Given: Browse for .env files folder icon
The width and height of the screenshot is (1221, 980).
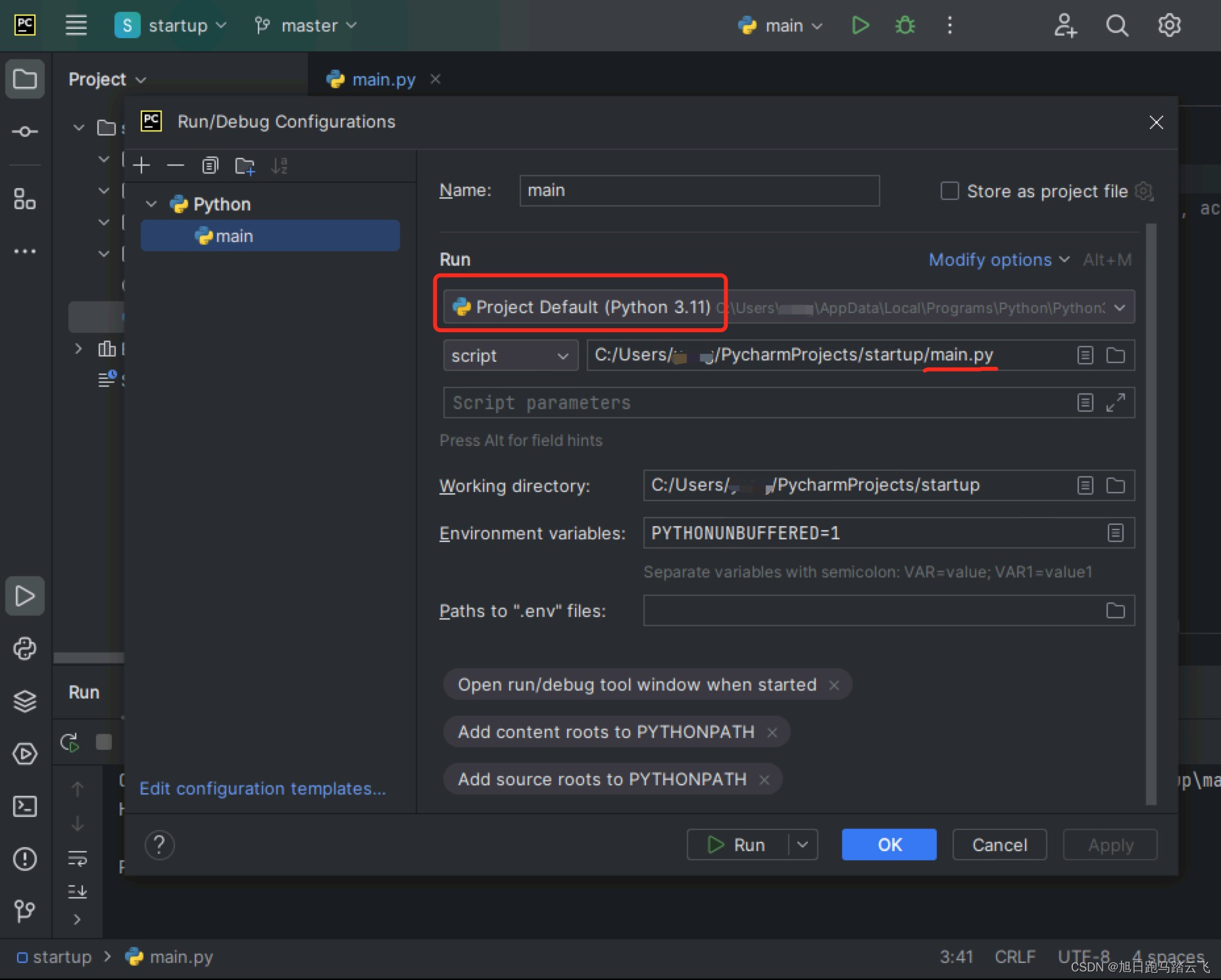Looking at the screenshot, I should coord(1116,610).
